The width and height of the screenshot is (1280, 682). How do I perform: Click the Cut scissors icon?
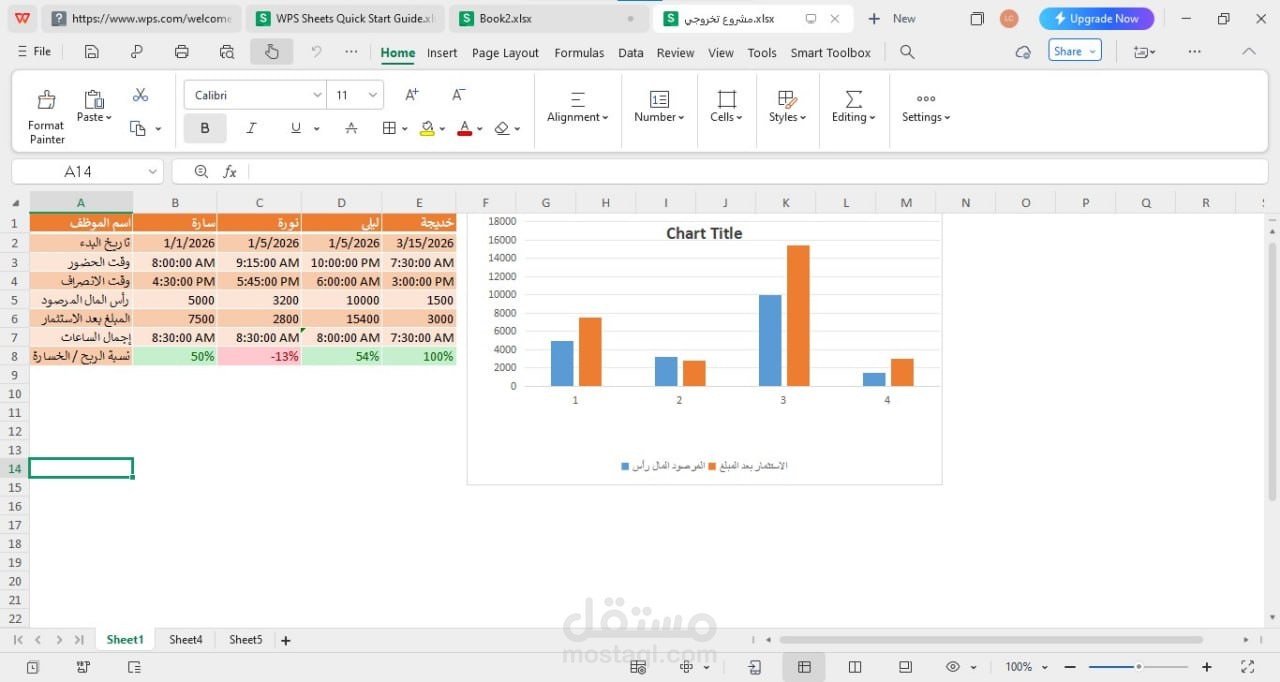140,95
